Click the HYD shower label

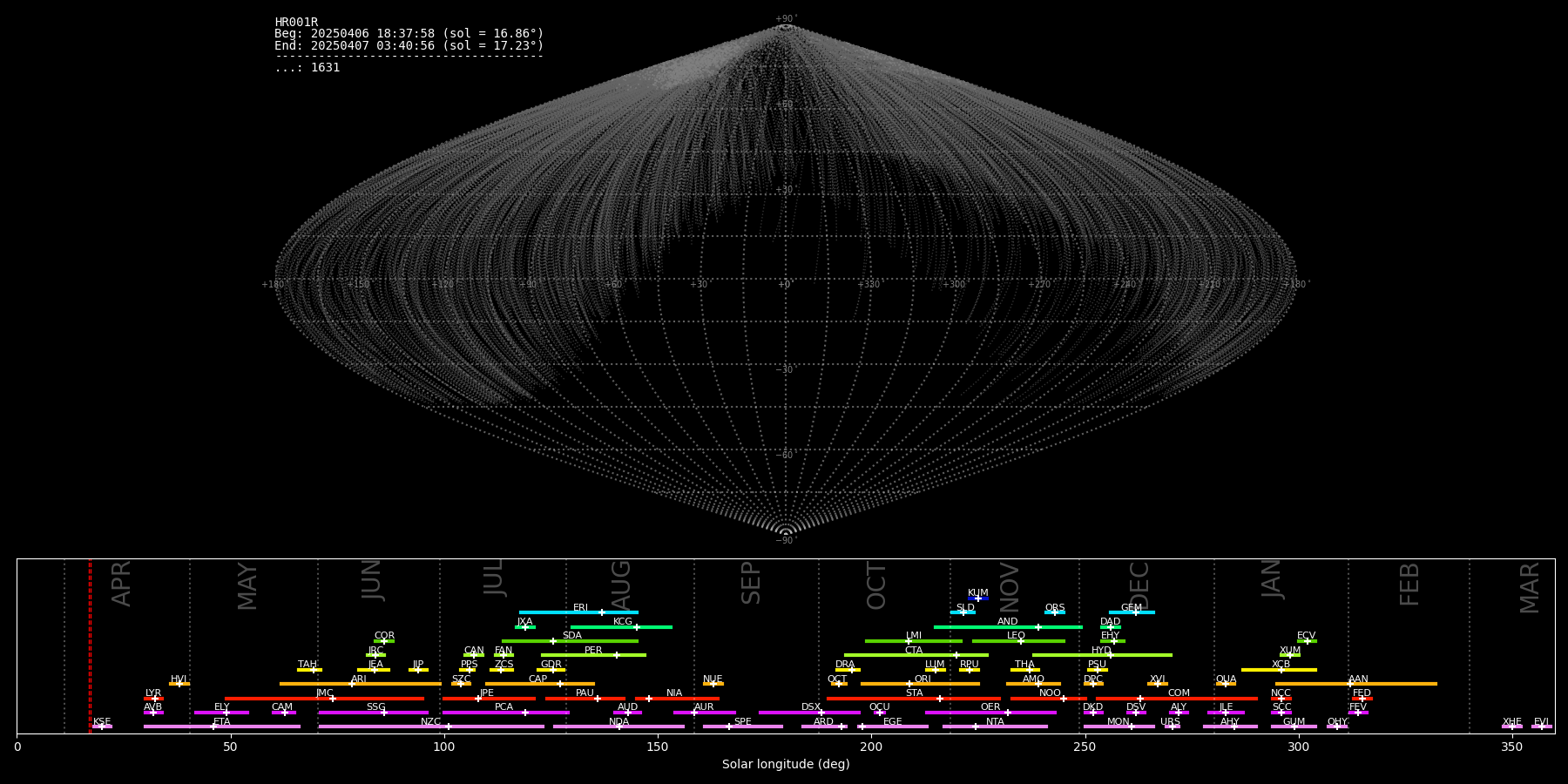point(1102,651)
